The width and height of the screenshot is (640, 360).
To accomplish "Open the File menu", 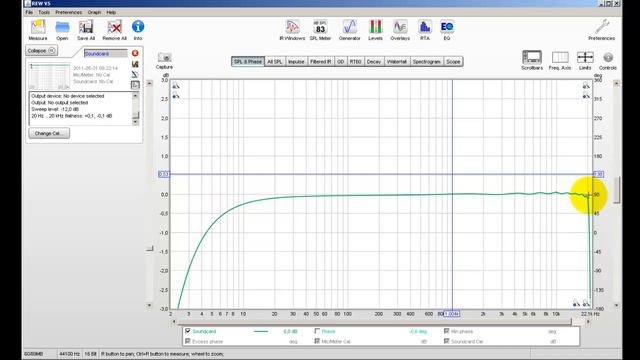I will [29, 12].
